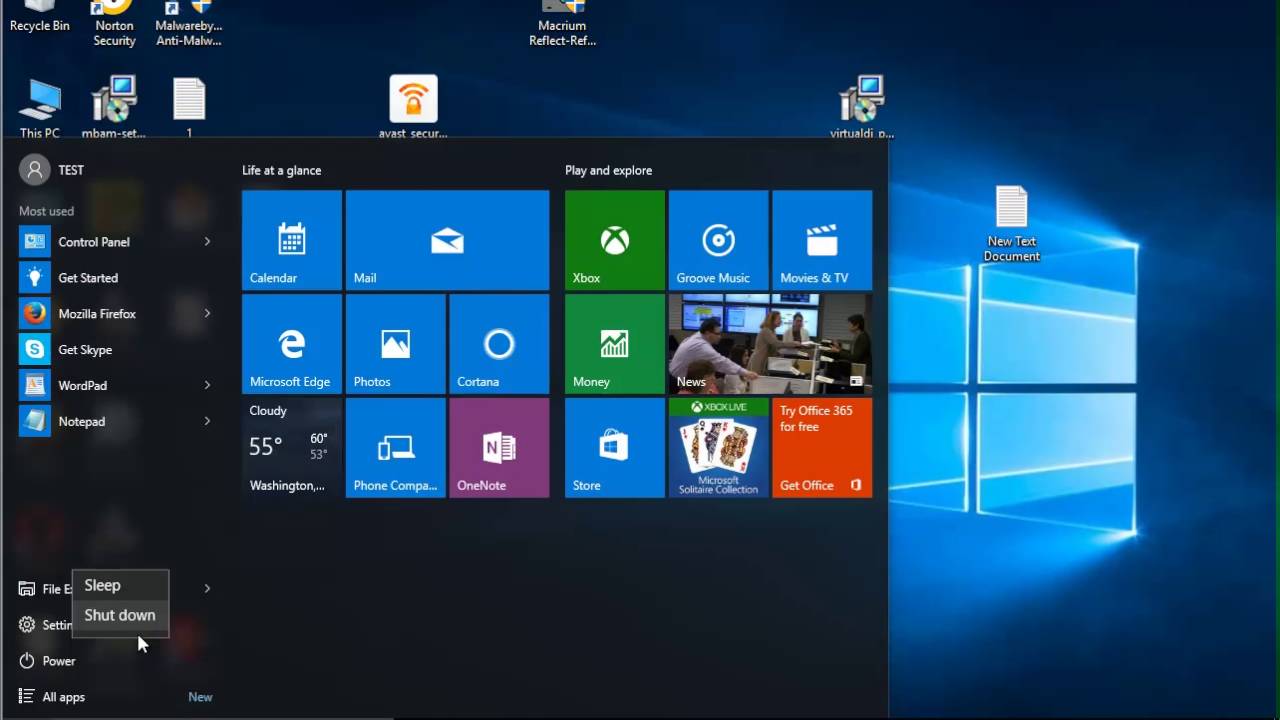The image size is (1280, 720).
Task: Click the Life at a glance group heading
Action: [281, 171]
